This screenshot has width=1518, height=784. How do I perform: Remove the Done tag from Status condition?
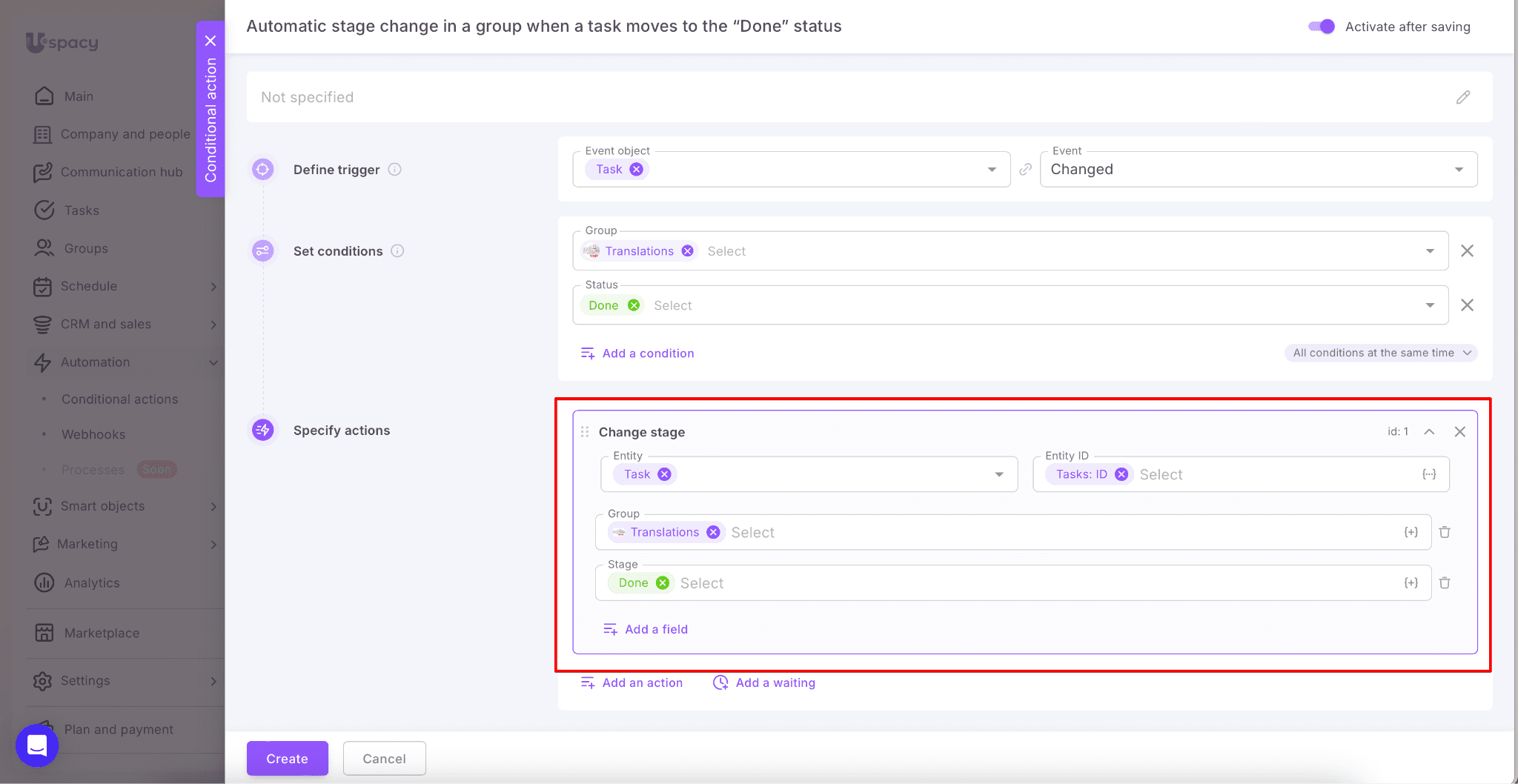pyautogui.click(x=634, y=305)
